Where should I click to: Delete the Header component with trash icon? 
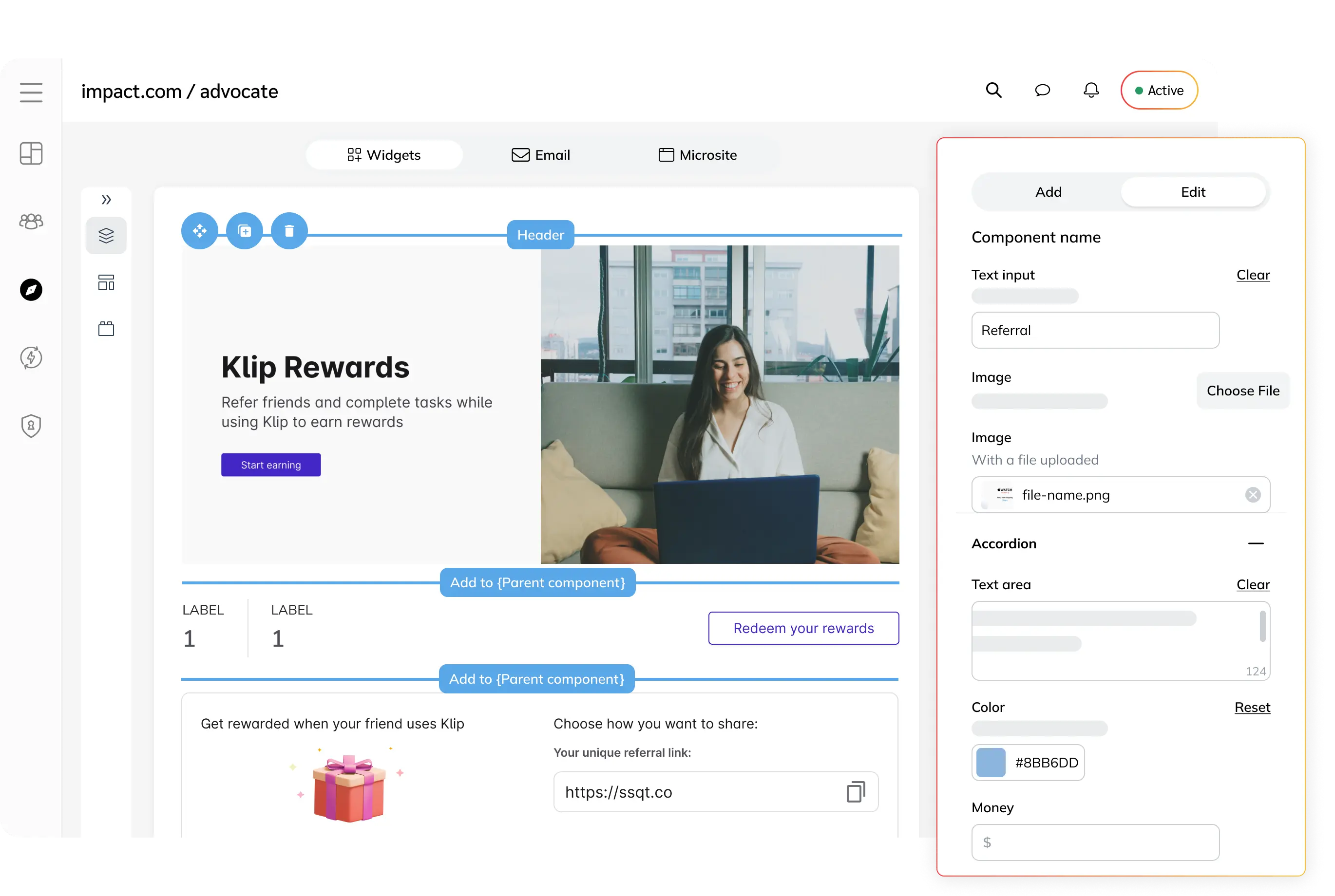pyautogui.click(x=289, y=230)
